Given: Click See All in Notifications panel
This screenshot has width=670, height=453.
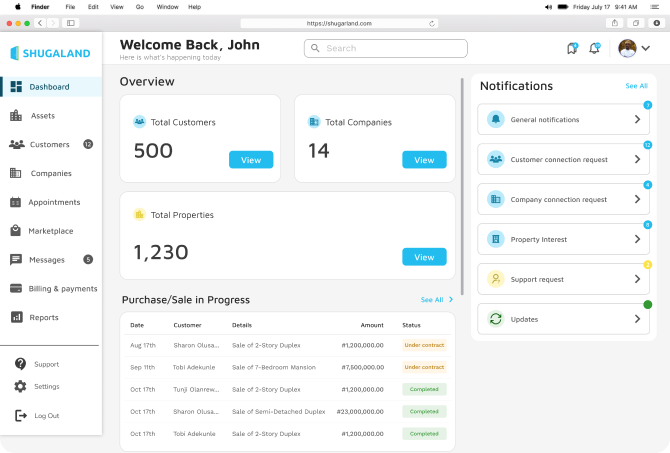Looking at the screenshot, I should click(637, 86).
